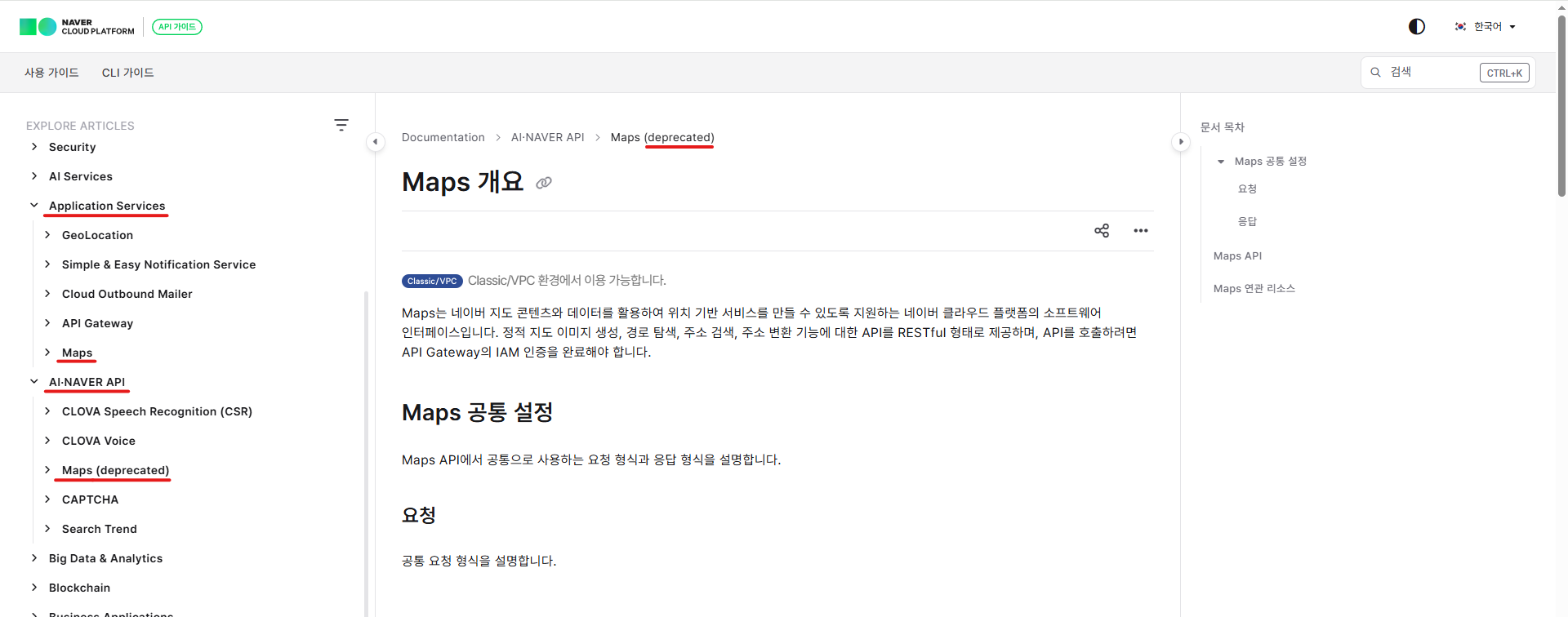The width and height of the screenshot is (1568, 617).
Task: Open Big Data & Analytics item
Action: (105, 558)
